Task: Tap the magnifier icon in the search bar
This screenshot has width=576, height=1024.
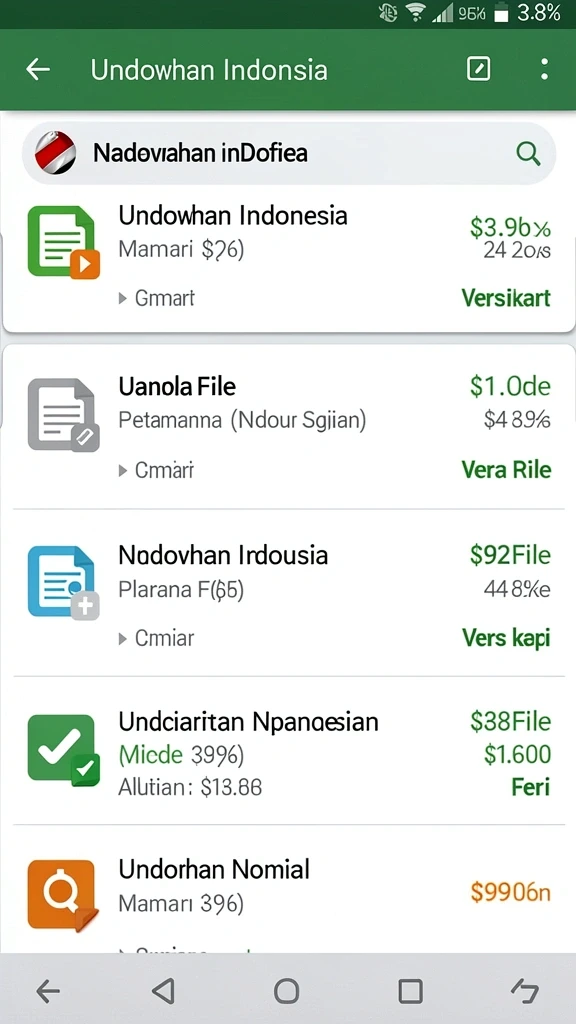Action: [528, 154]
